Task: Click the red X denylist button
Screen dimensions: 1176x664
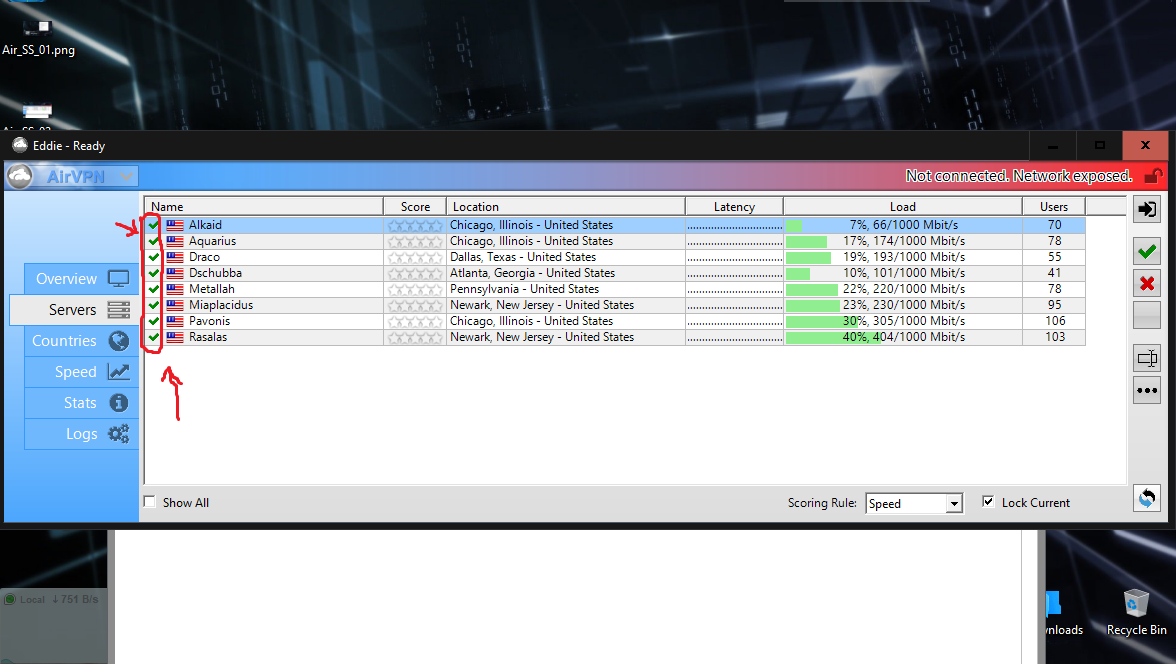Action: pos(1147,284)
